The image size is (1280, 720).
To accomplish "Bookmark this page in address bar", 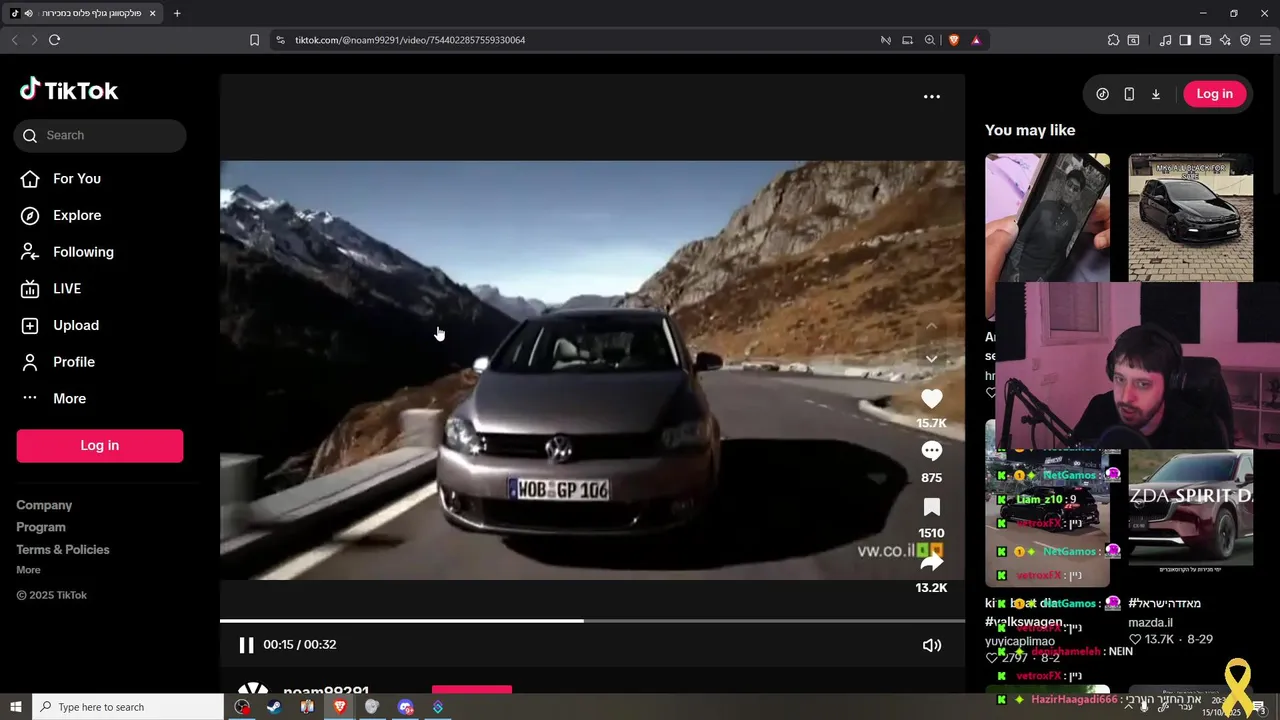I will [254, 40].
